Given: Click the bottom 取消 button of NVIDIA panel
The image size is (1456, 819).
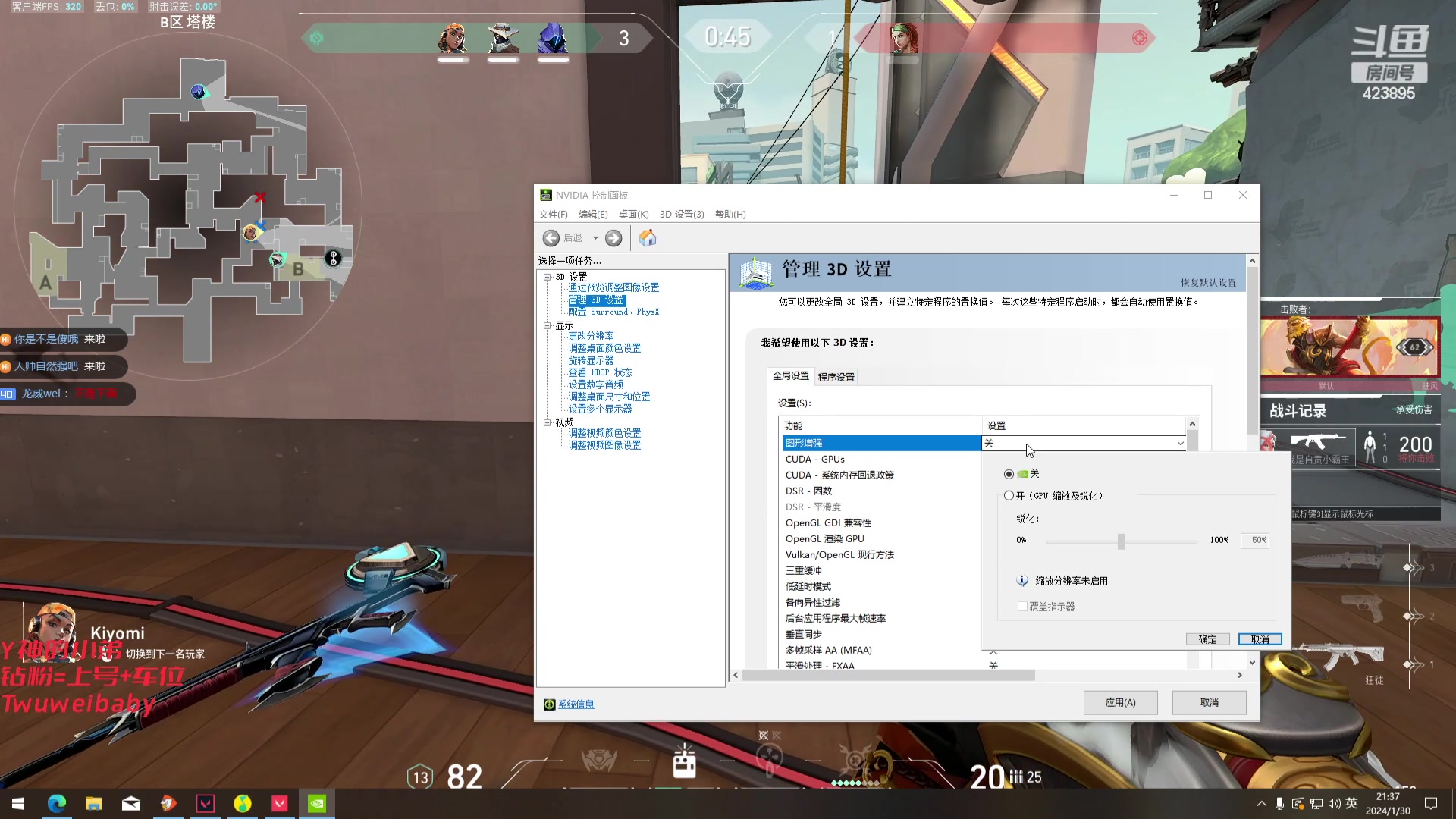Looking at the screenshot, I should [1209, 703].
